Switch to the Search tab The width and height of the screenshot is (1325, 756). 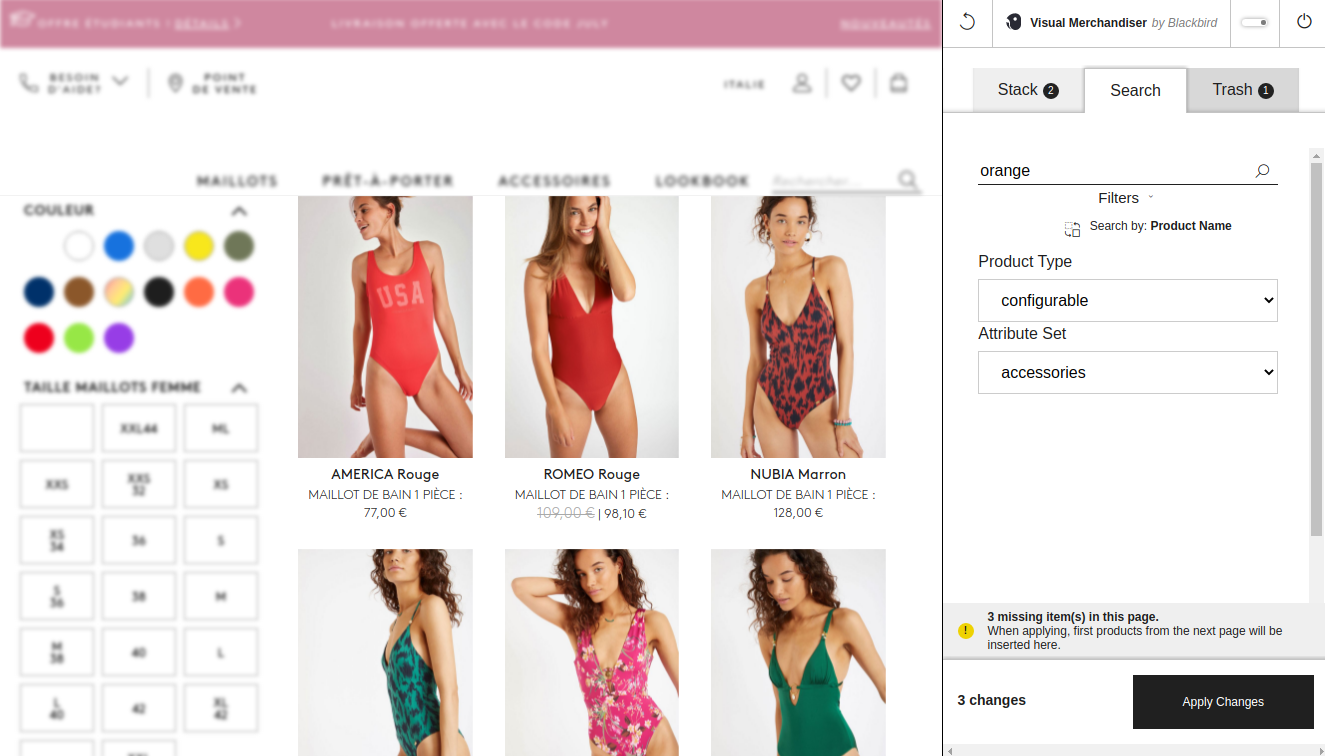(1135, 90)
